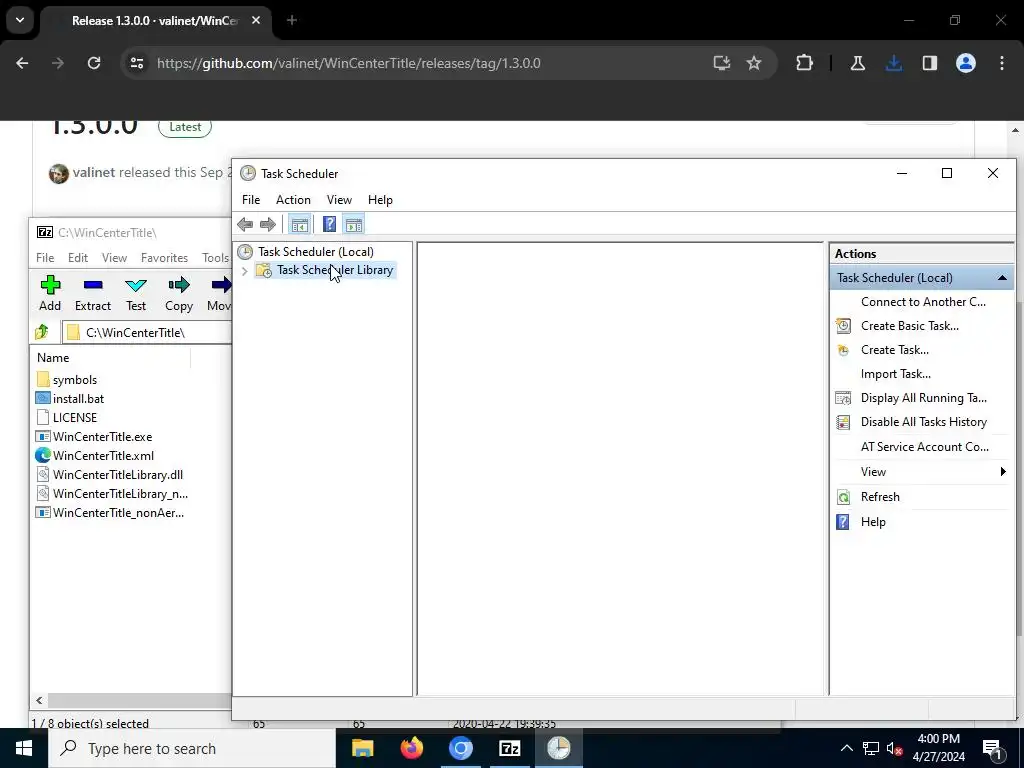
Task: Click valinet author link on GitHub
Action: (93, 172)
